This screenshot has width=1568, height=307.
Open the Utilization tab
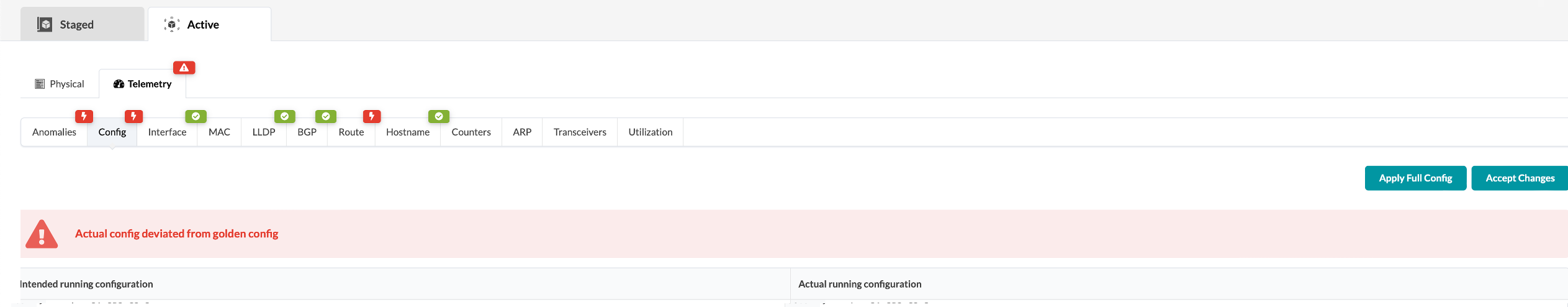click(650, 132)
